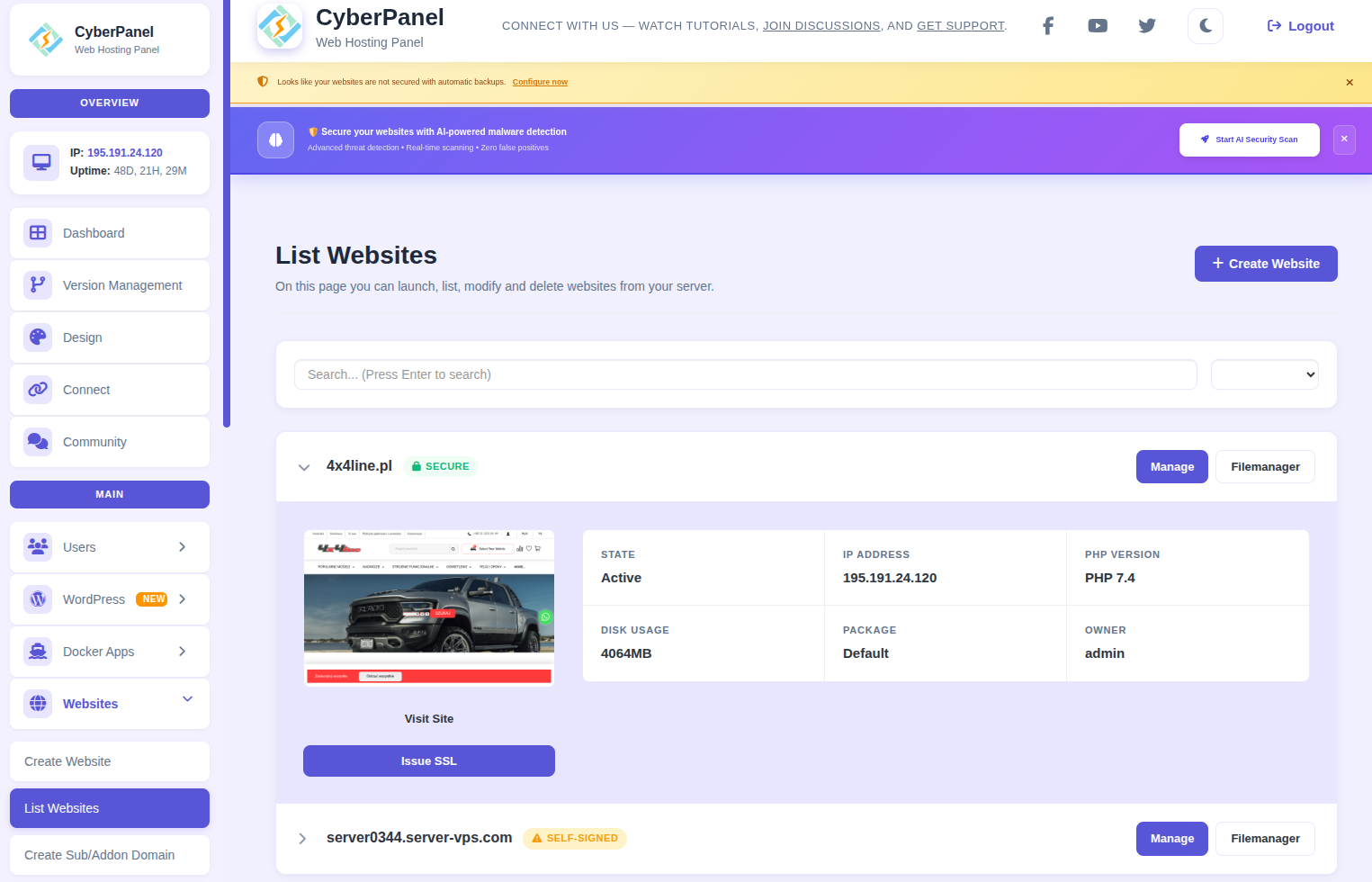
Task: Manage the 4x4line.pl website
Action: point(1172,466)
